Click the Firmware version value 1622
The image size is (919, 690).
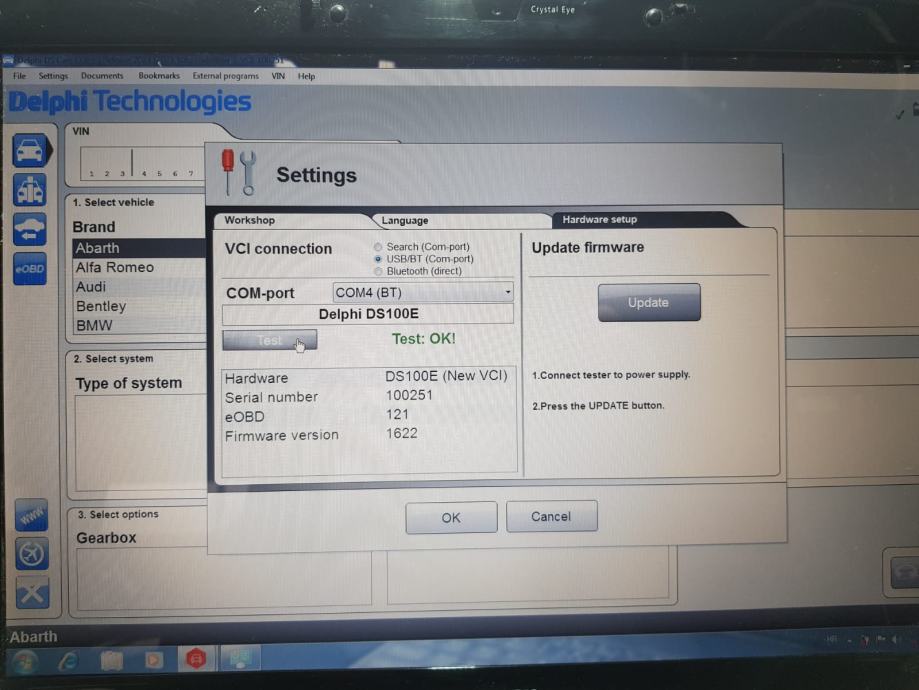pyautogui.click(x=401, y=434)
